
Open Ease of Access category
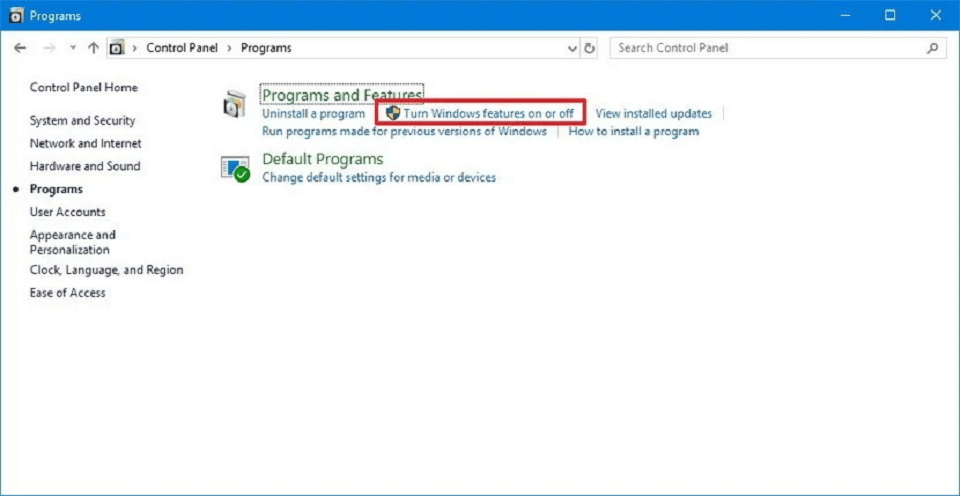(67, 293)
